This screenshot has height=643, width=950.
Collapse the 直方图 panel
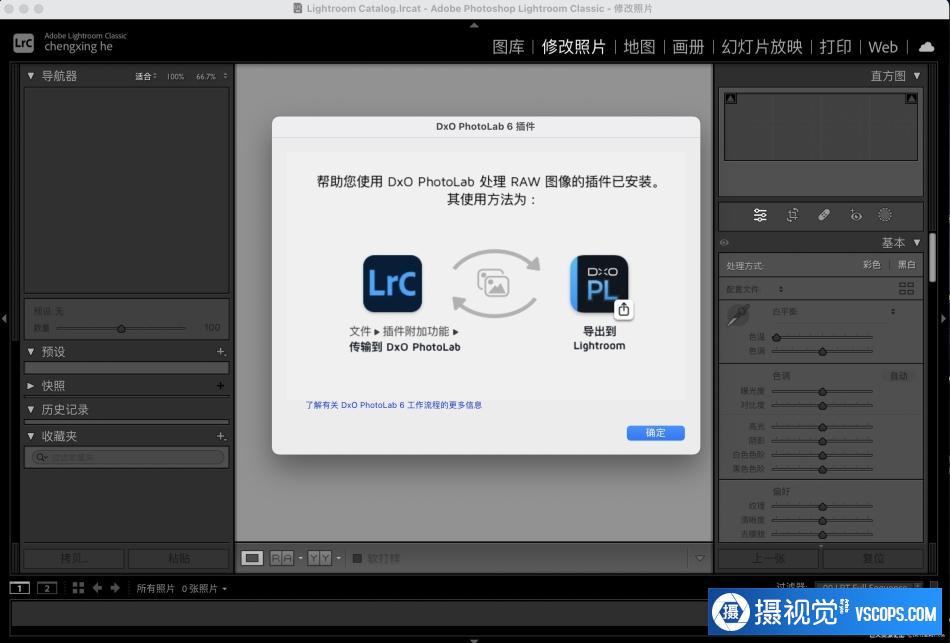(917, 76)
